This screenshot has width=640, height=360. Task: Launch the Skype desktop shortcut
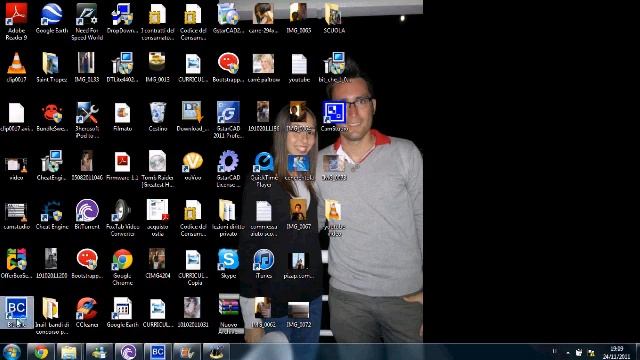point(228,263)
